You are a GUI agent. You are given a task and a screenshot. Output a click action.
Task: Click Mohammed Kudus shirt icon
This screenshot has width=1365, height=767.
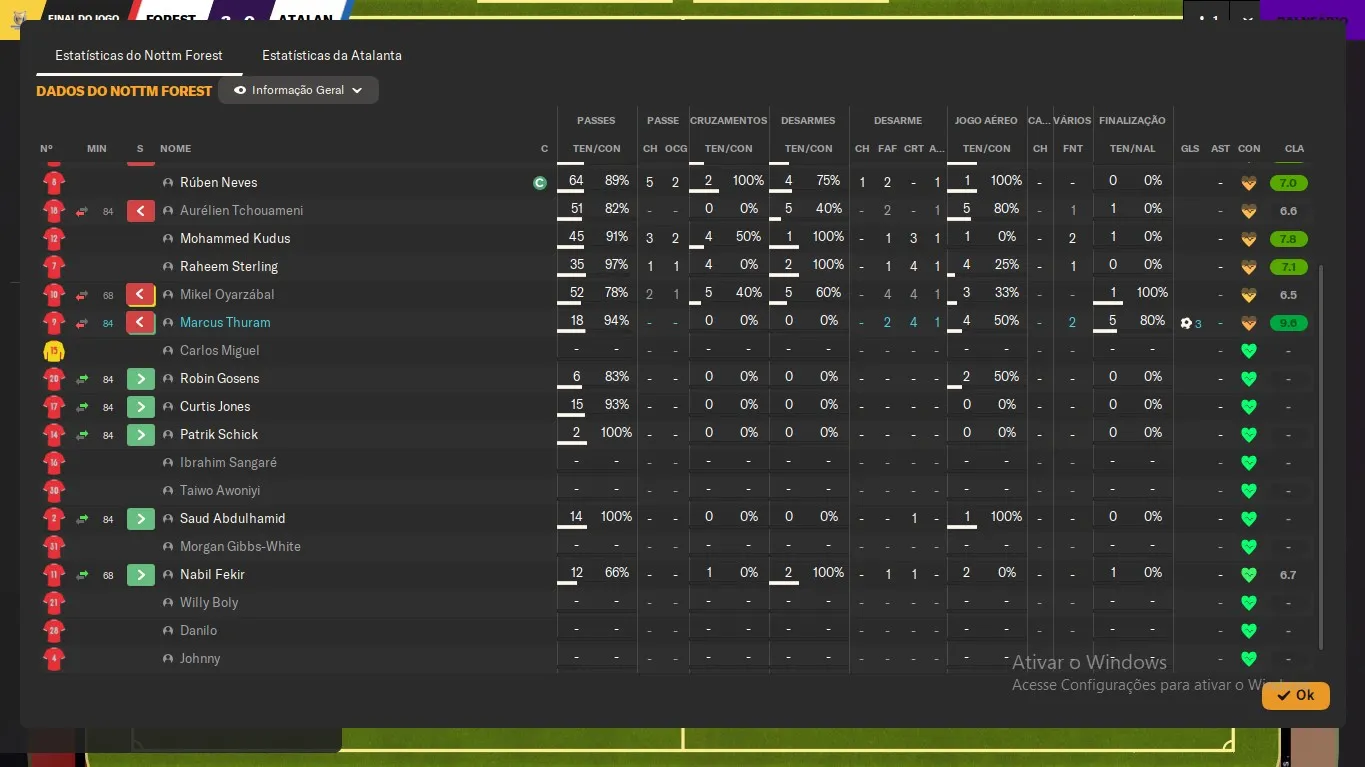[54, 239]
